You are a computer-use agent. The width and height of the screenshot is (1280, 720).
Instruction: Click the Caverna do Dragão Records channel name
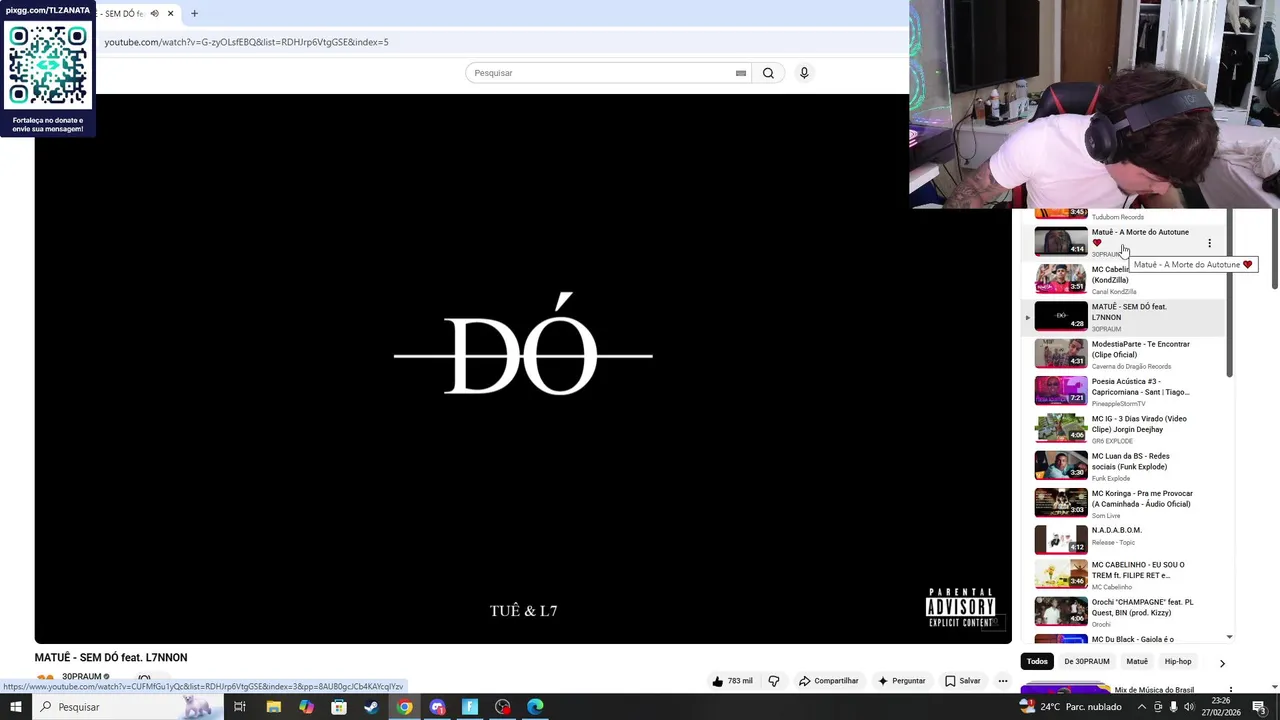pyautogui.click(x=1131, y=366)
